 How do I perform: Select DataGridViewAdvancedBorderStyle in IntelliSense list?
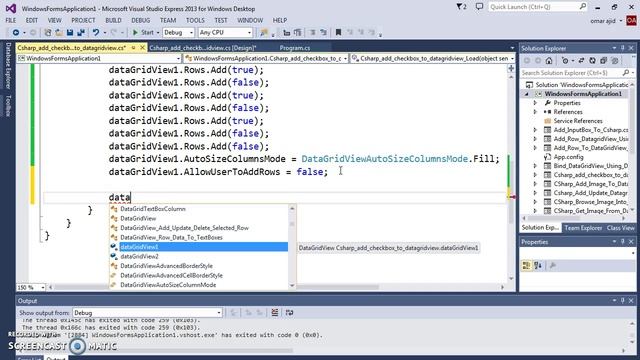coord(199,266)
